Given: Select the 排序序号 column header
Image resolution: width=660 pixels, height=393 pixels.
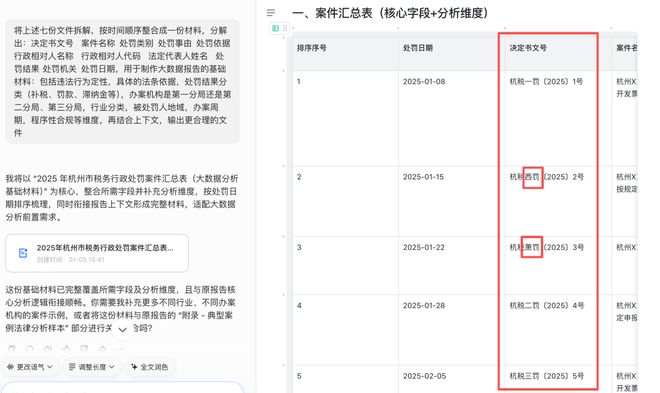Looking at the screenshot, I should coord(311,48).
